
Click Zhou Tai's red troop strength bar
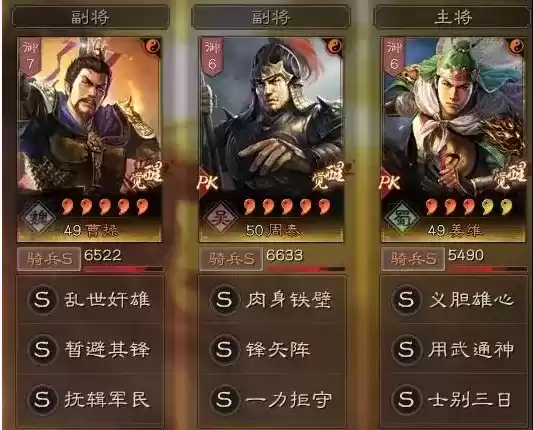click(305, 269)
